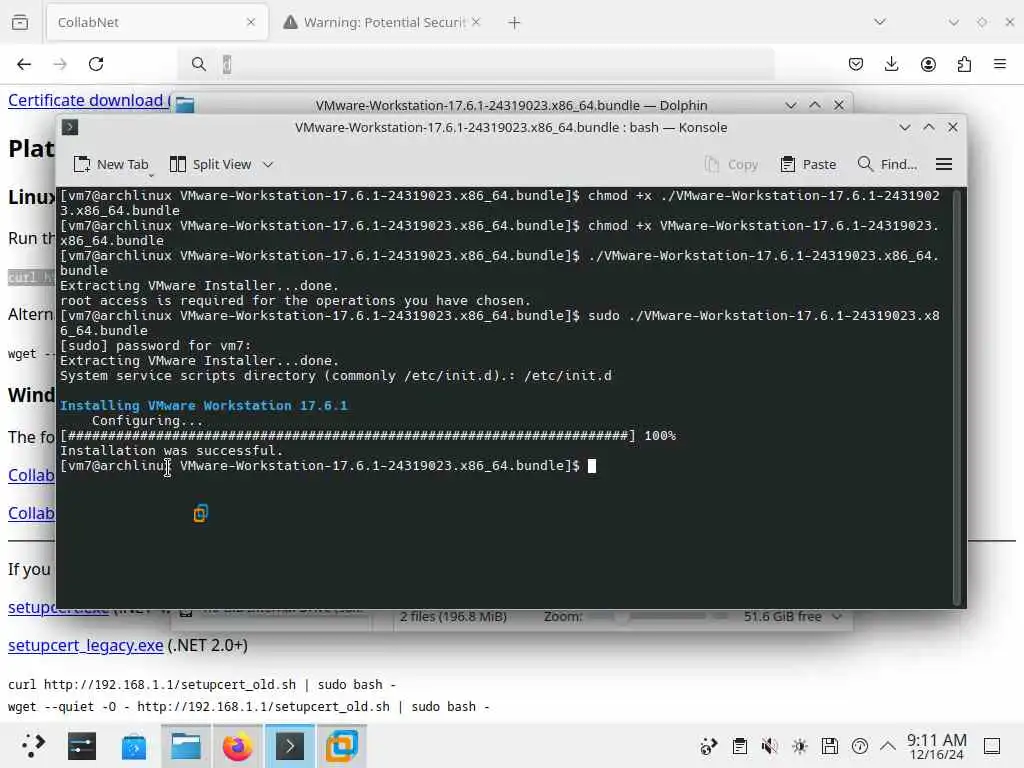This screenshot has width=1024, height=768.
Task: Open the brightness tray icon
Action: (800, 746)
